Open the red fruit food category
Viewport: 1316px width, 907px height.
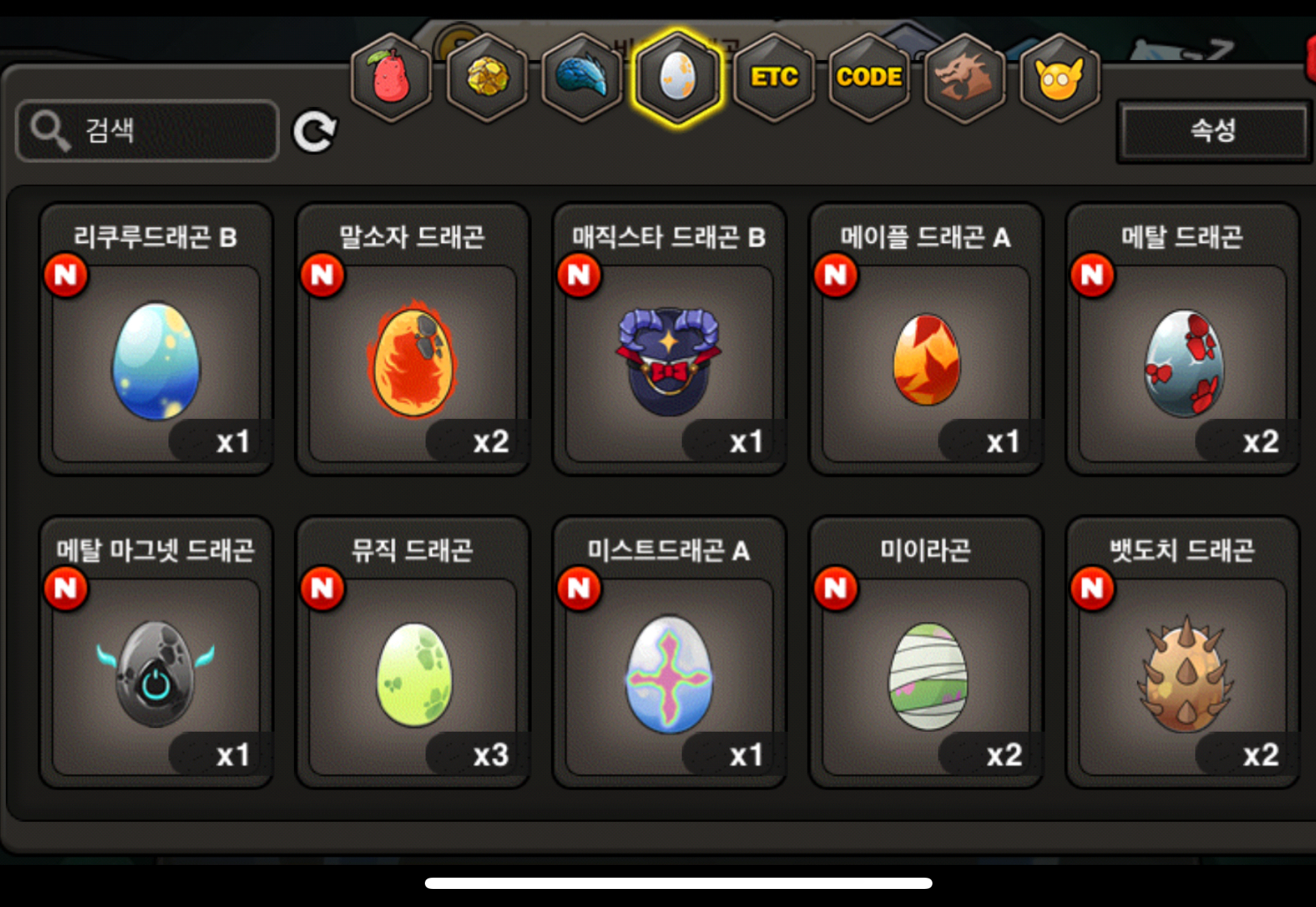click(x=391, y=77)
